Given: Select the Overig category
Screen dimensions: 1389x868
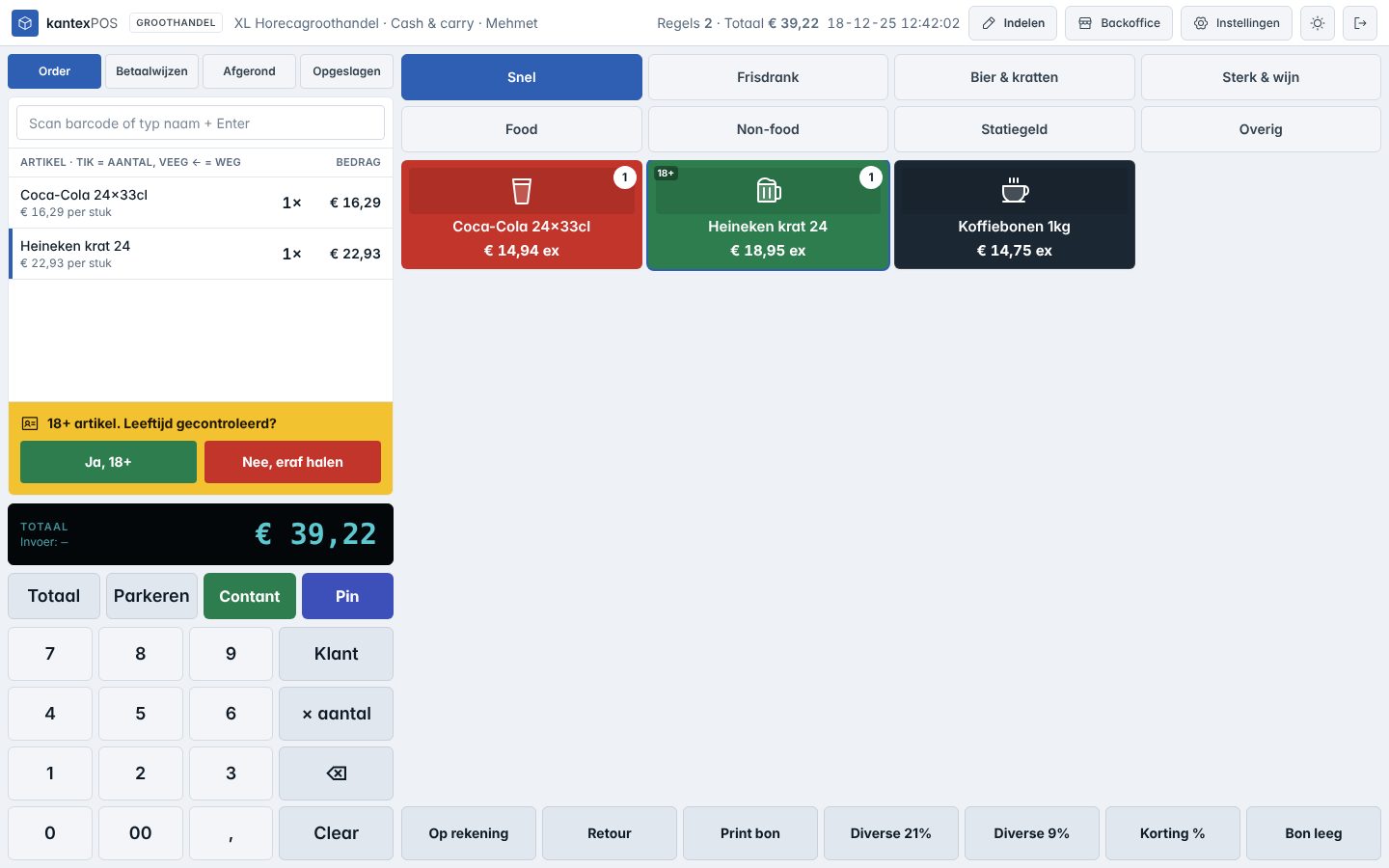Looking at the screenshot, I should (1261, 129).
